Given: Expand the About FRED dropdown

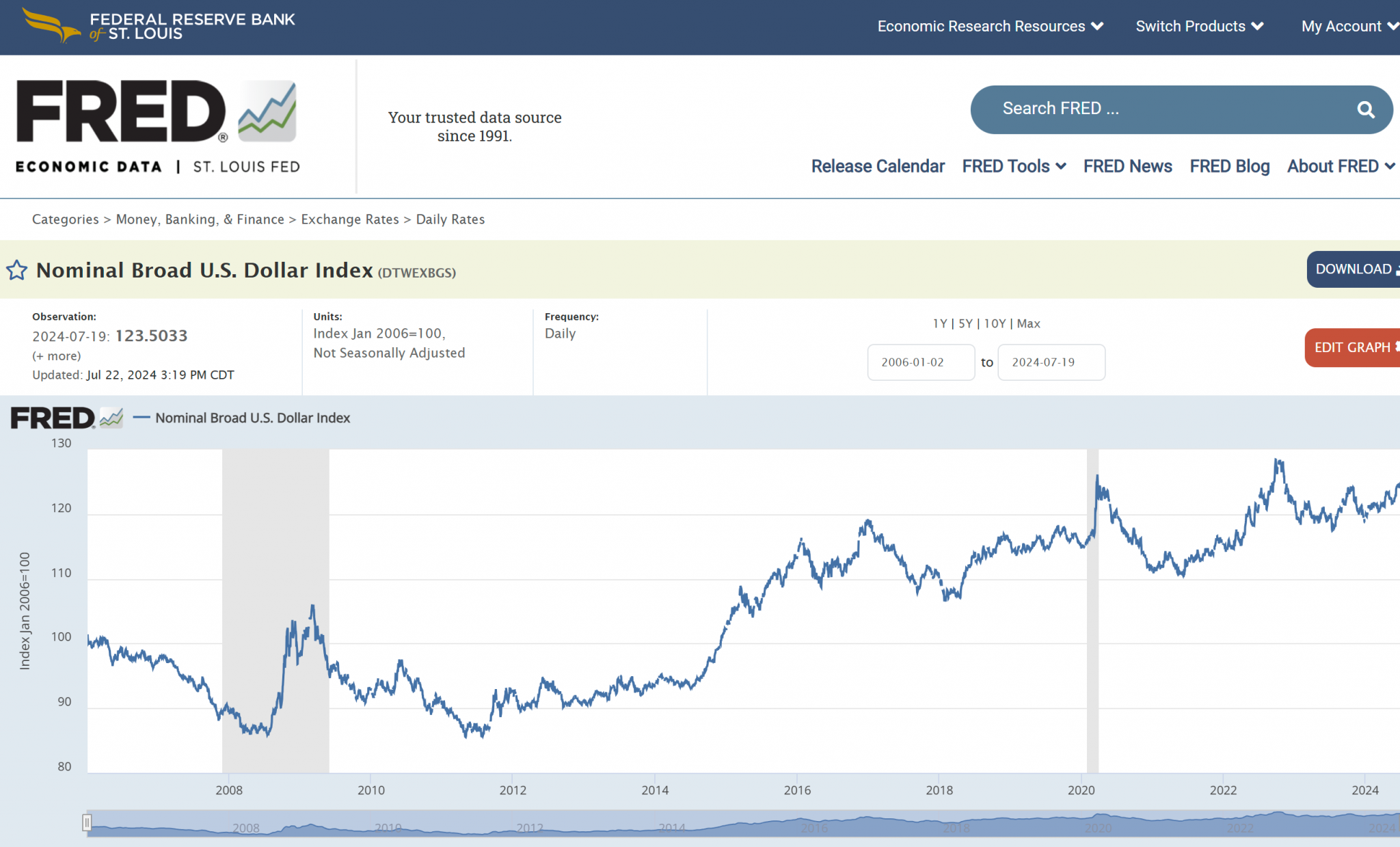Looking at the screenshot, I should click(x=1341, y=166).
